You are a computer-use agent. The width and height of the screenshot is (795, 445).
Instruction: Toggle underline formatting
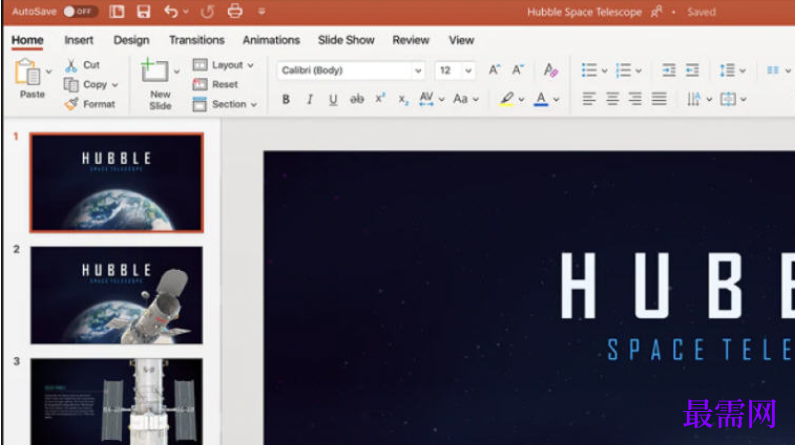click(333, 99)
